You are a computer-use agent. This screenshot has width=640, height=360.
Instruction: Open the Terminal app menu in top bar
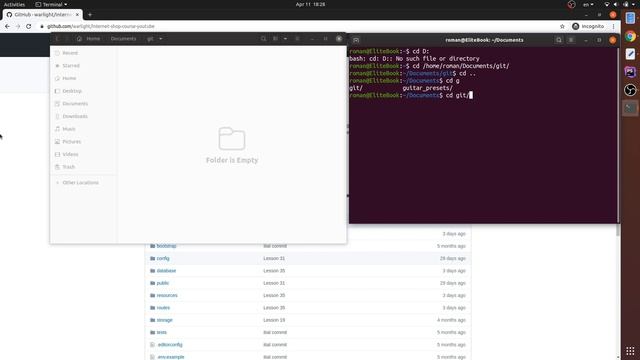click(51, 4)
